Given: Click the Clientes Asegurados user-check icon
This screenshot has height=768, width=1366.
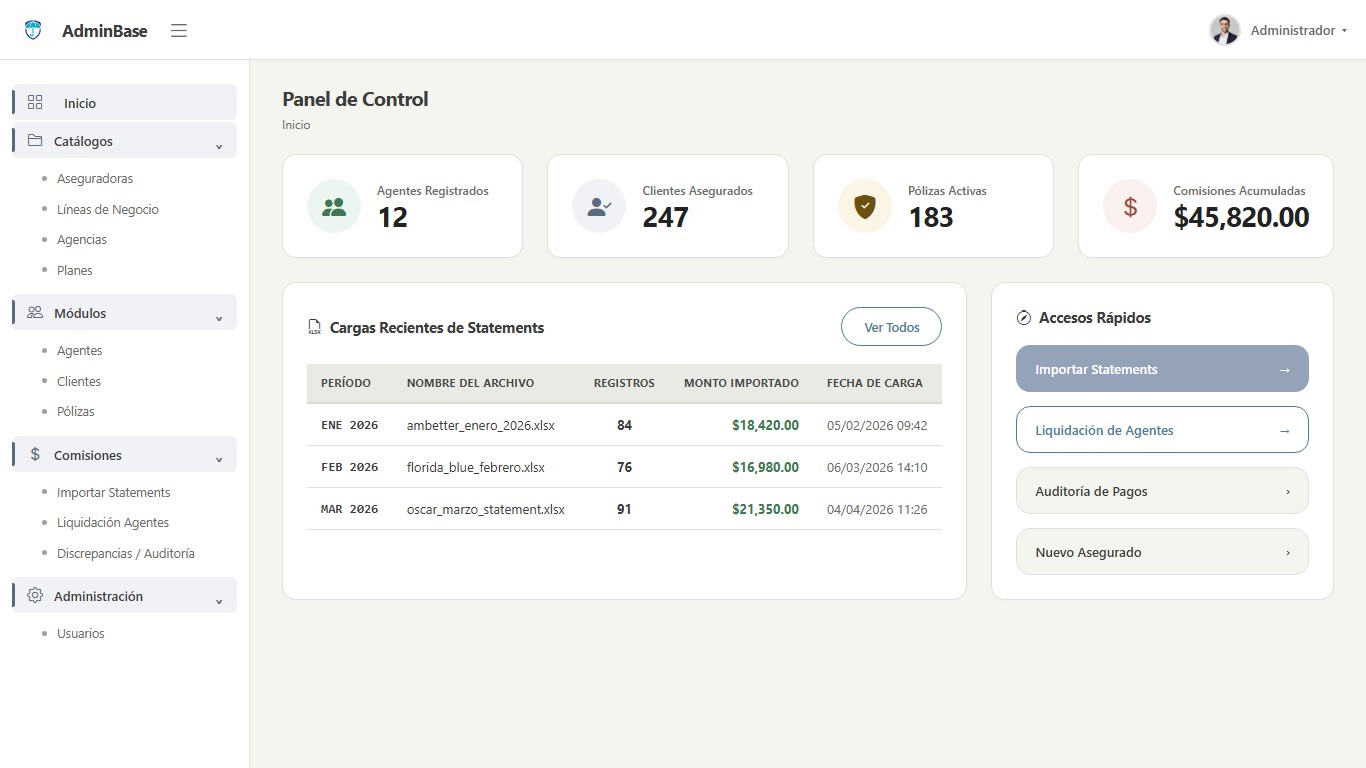Looking at the screenshot, I should [x=599, y=206].
